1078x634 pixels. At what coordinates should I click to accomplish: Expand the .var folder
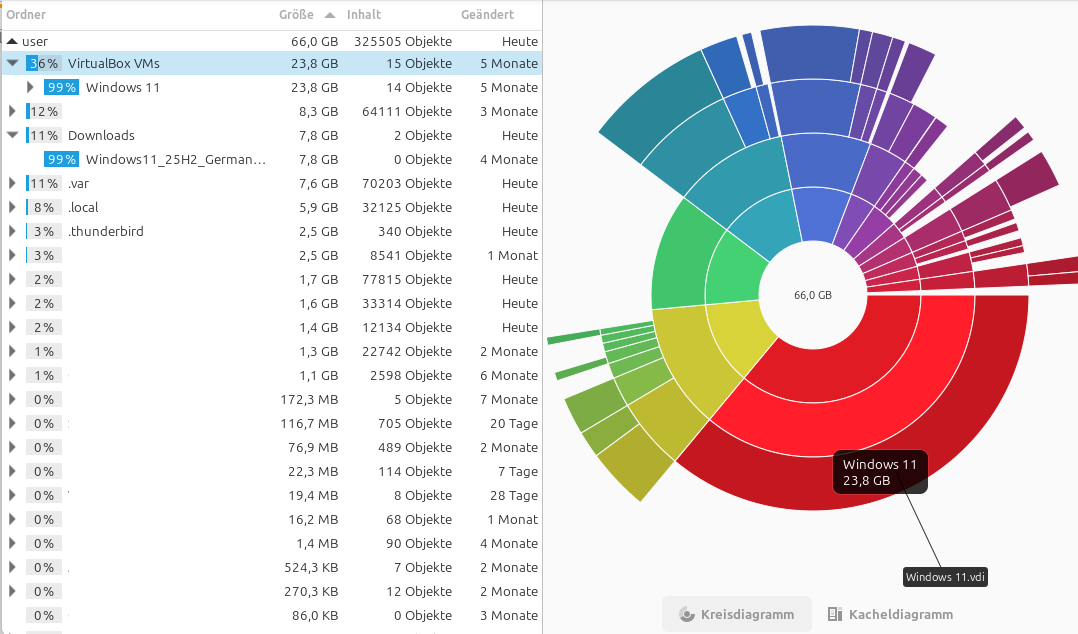(12, 184)
